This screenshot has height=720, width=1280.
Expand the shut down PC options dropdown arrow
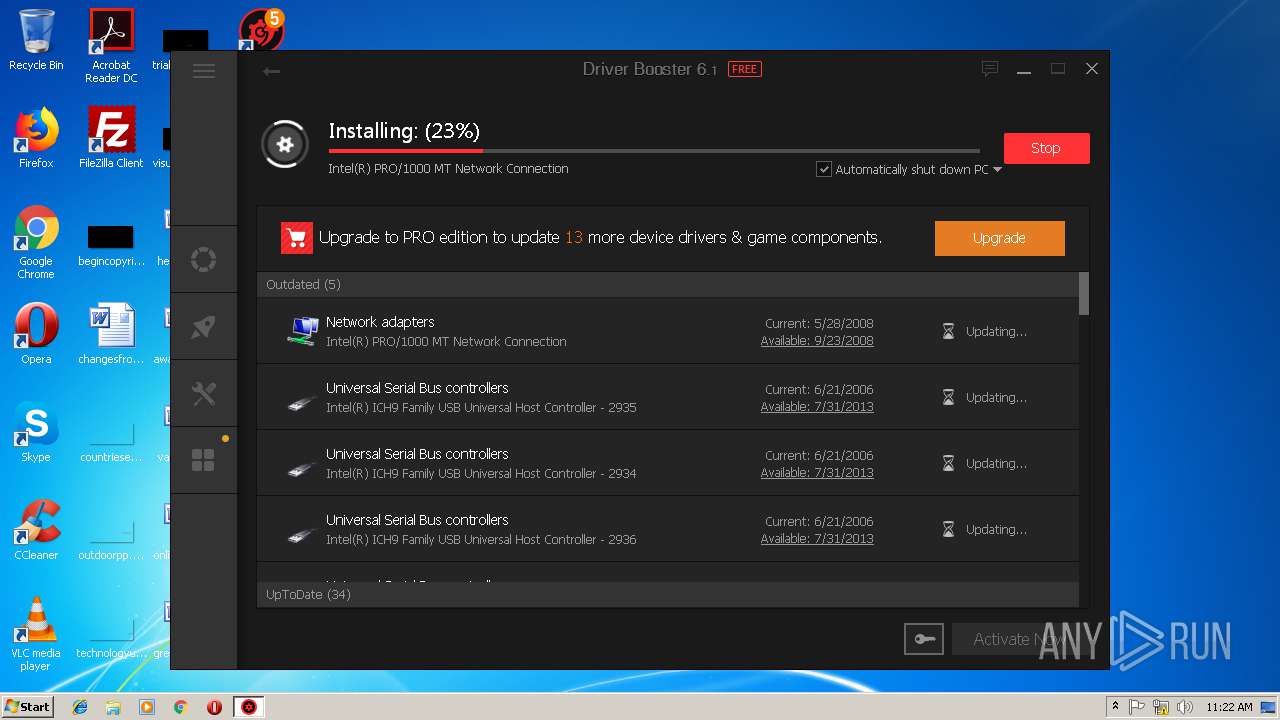997,170
